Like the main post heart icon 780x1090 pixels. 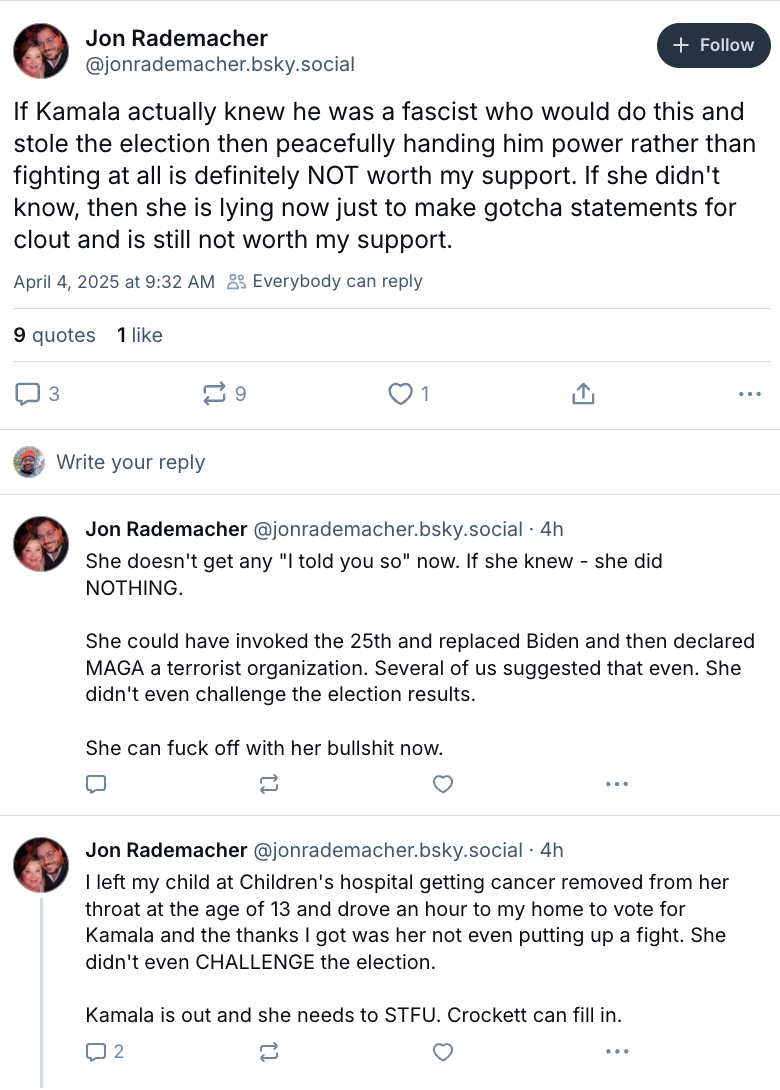click(401, 394)
